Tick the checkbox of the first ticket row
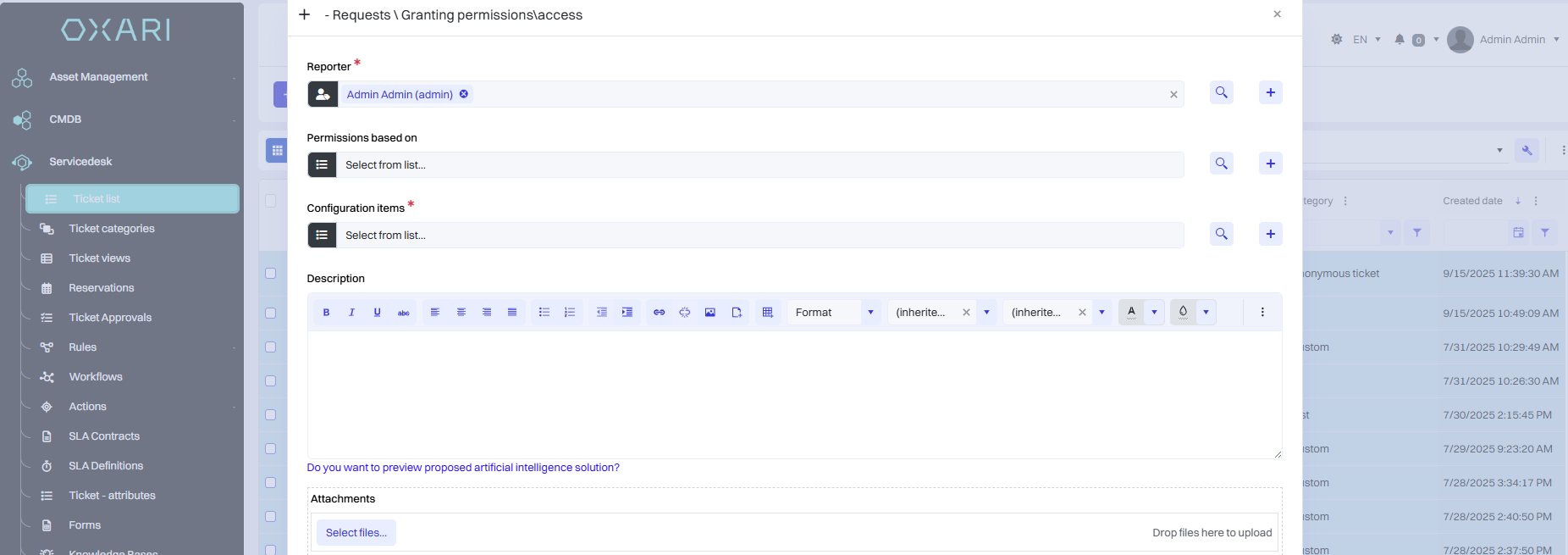The width and height of the screenshot is (1568, 555). click(x=271, y=274)
